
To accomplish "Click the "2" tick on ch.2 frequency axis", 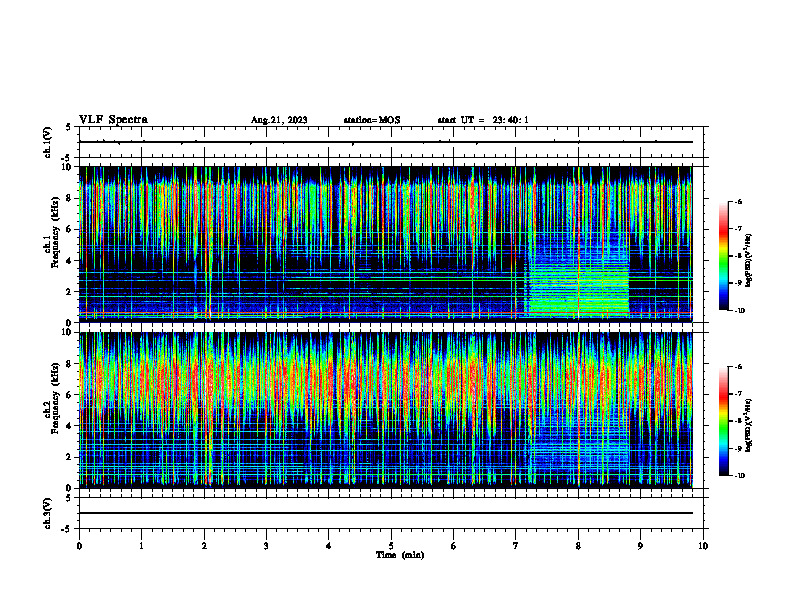I will point(69,457).
